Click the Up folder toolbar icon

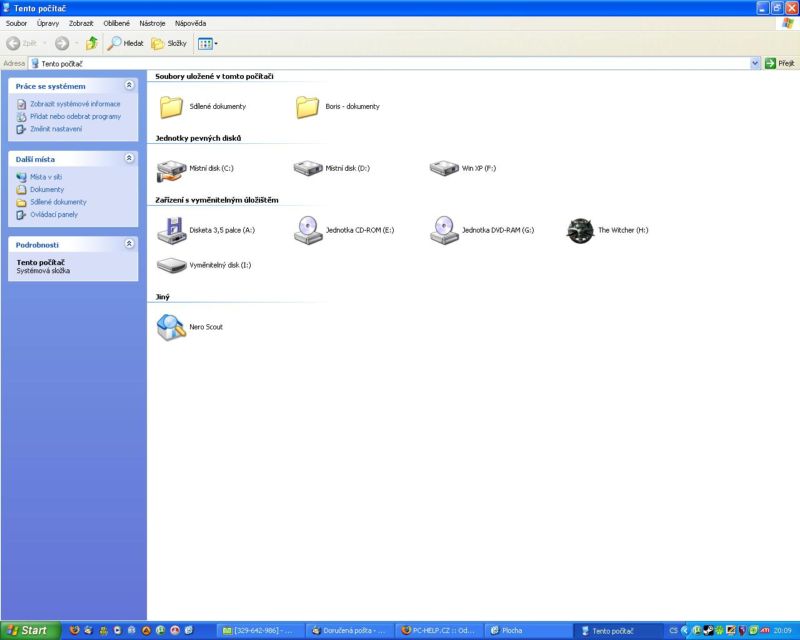pos(92,43)
